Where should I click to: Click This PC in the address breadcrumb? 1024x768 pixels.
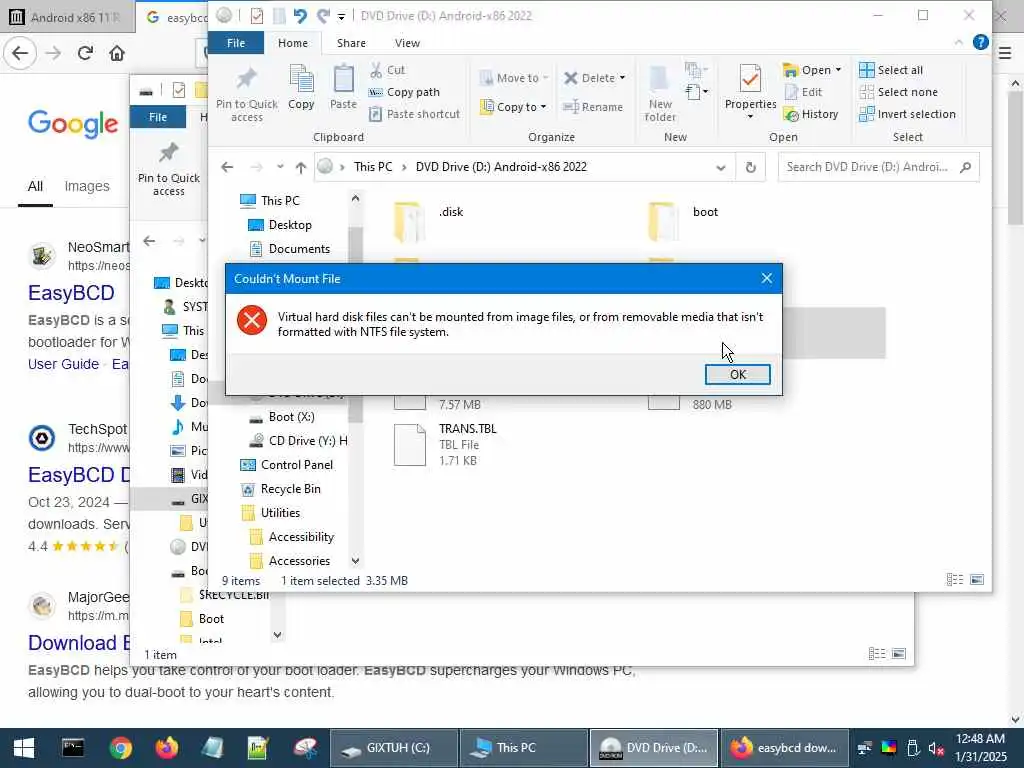click(x=373, y=167)
